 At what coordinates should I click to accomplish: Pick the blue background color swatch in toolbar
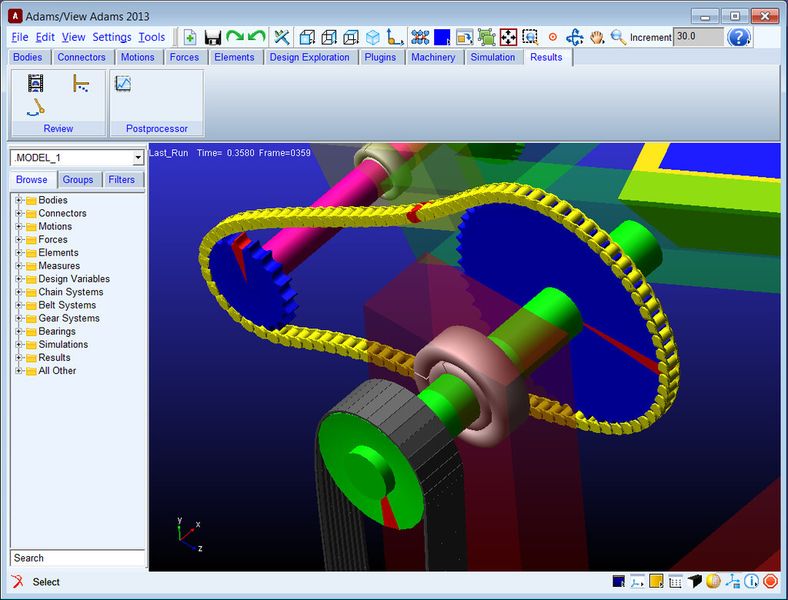tap(442, 37)
